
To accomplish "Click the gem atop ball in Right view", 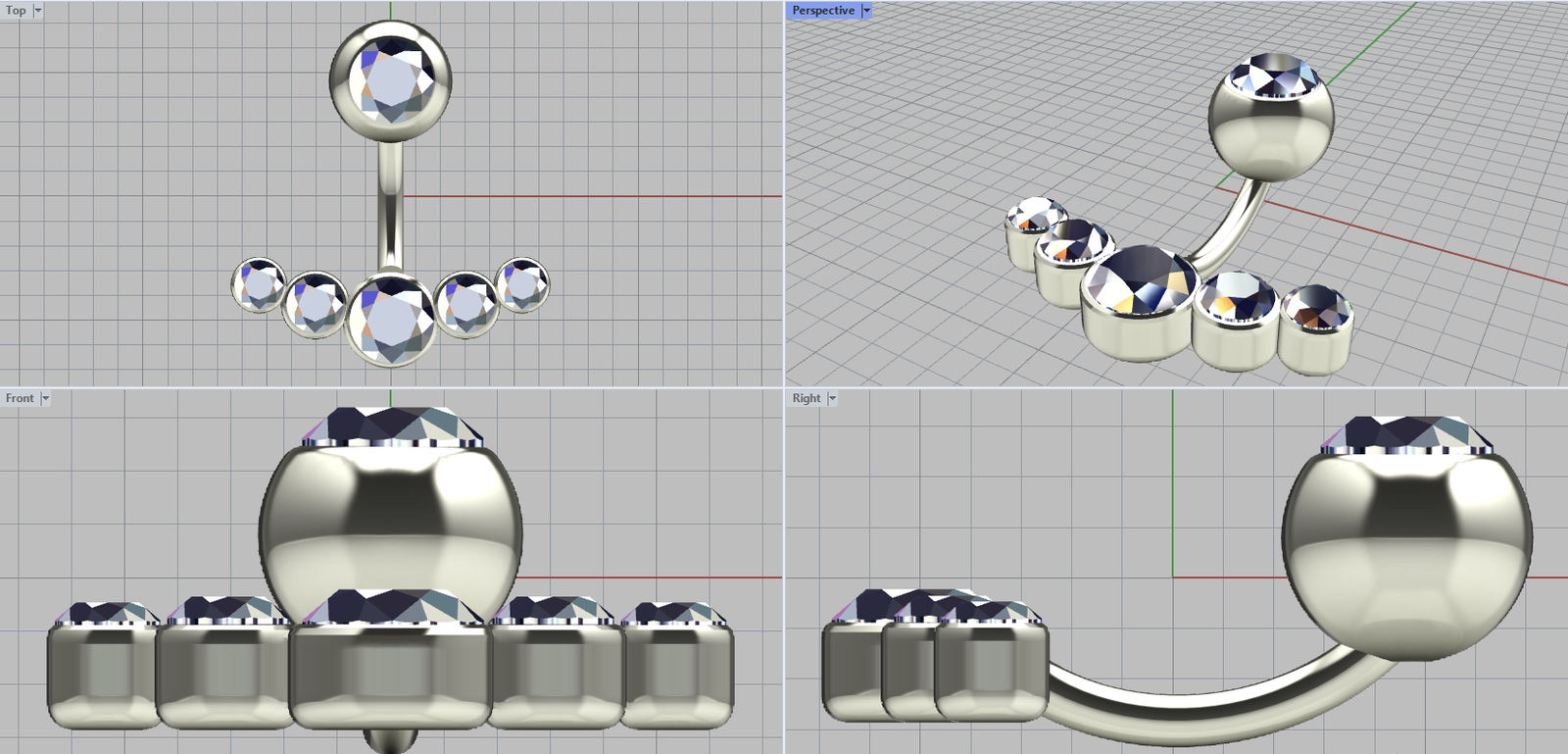I will [x=1406, y=433].
